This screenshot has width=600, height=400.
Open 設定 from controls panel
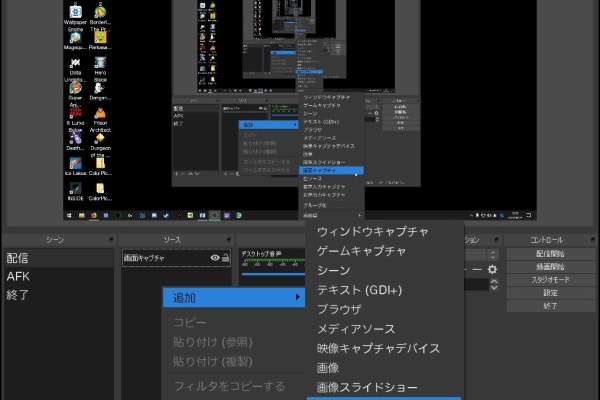coord(550,293)
